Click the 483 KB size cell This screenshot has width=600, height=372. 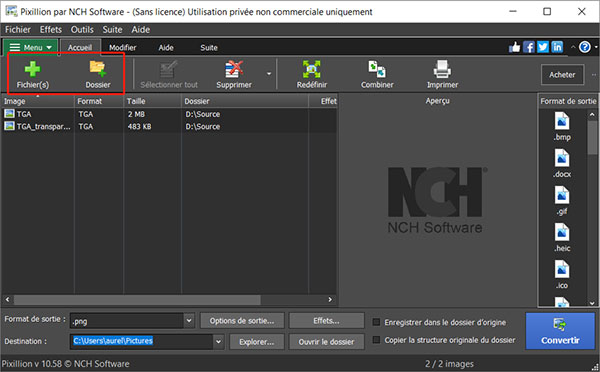(139, 126)
